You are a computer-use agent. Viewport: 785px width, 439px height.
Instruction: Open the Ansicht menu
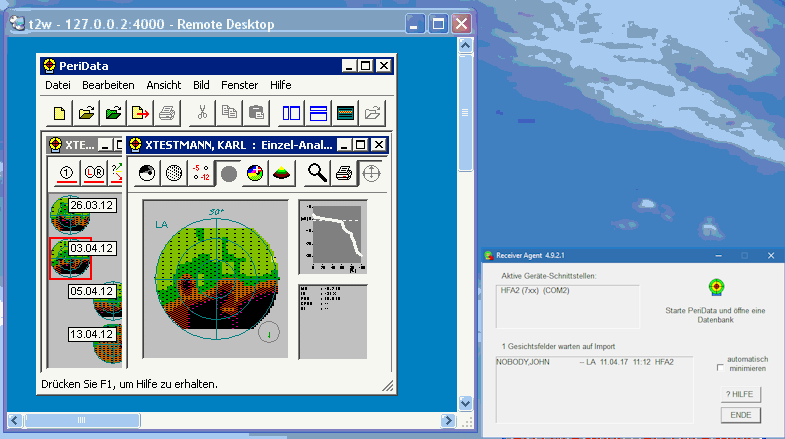[x=164, y=85]
